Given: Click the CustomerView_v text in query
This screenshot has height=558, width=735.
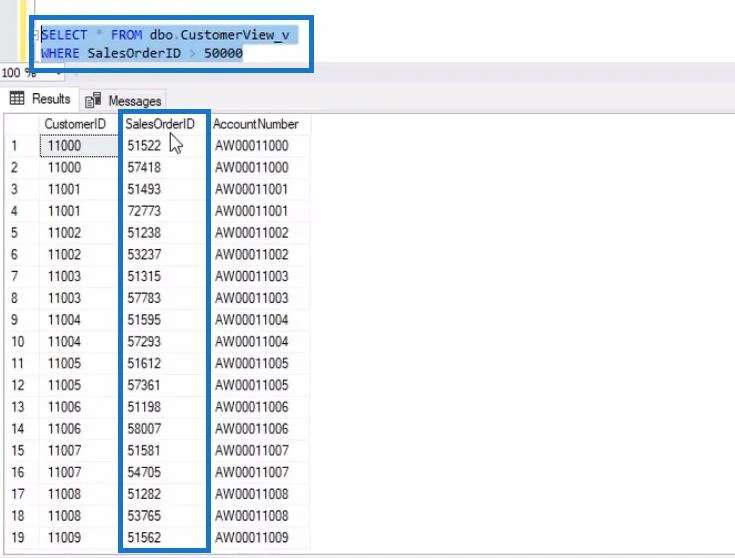Looking at the screenshot, I should pos(235,35).
